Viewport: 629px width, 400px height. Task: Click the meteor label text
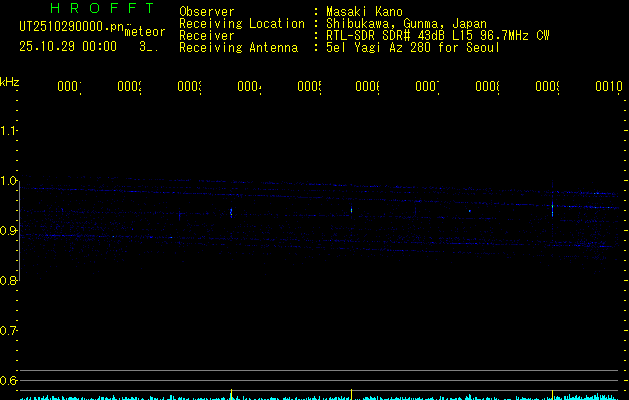coord(145,32)
